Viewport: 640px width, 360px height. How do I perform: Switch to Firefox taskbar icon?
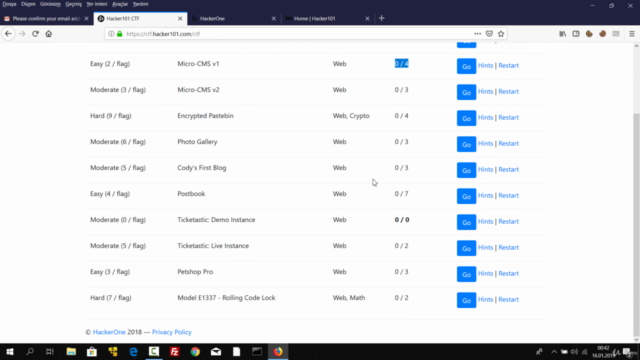pyautogui.click(x=278, y=351)
